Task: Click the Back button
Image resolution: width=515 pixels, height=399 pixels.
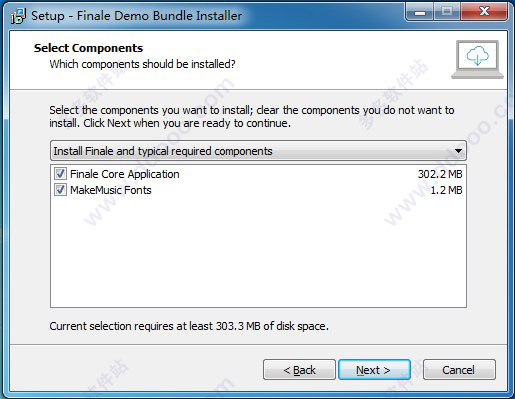Action: (x=299, y=370)
